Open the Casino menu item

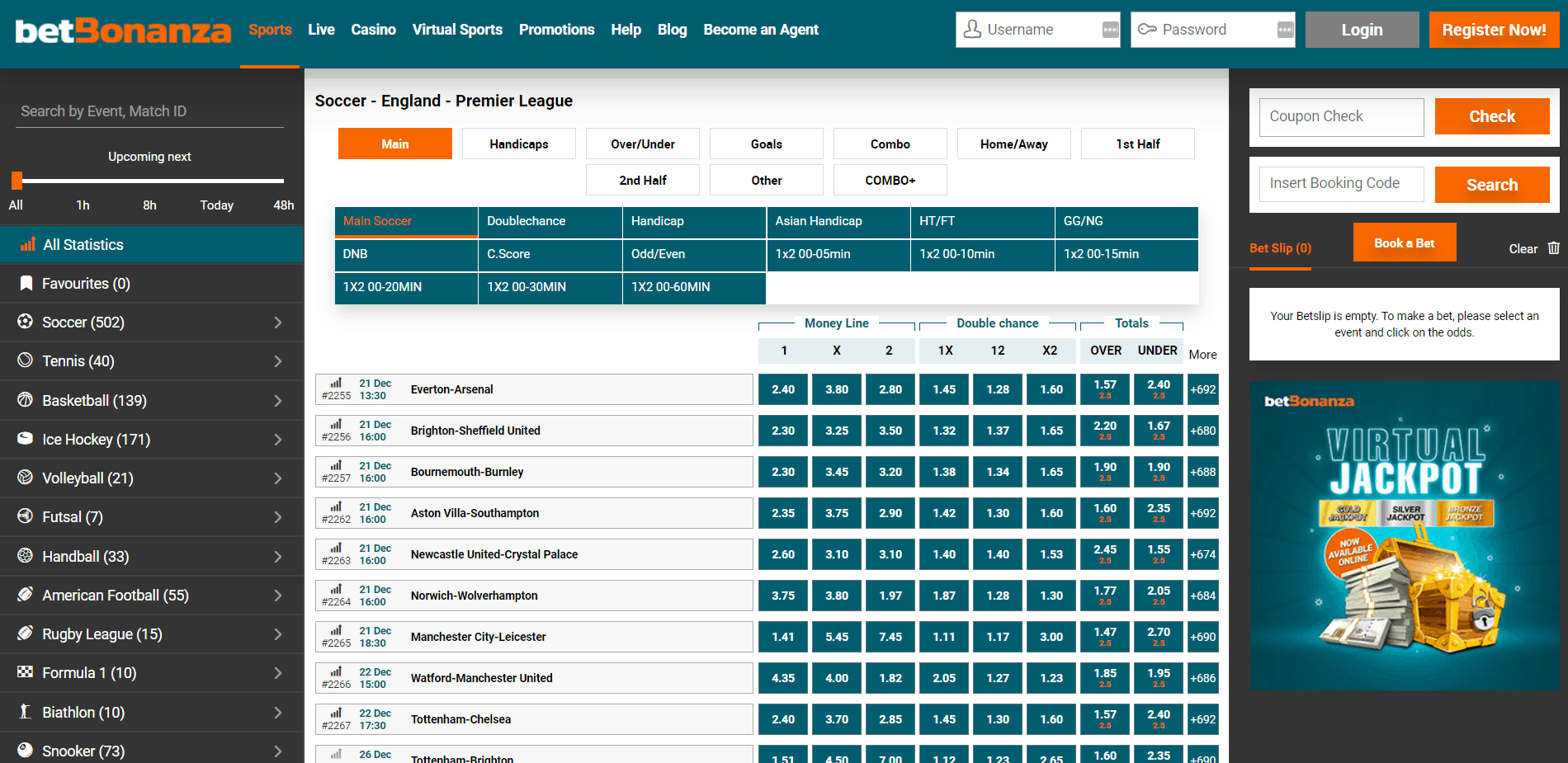tap(373, 30)
